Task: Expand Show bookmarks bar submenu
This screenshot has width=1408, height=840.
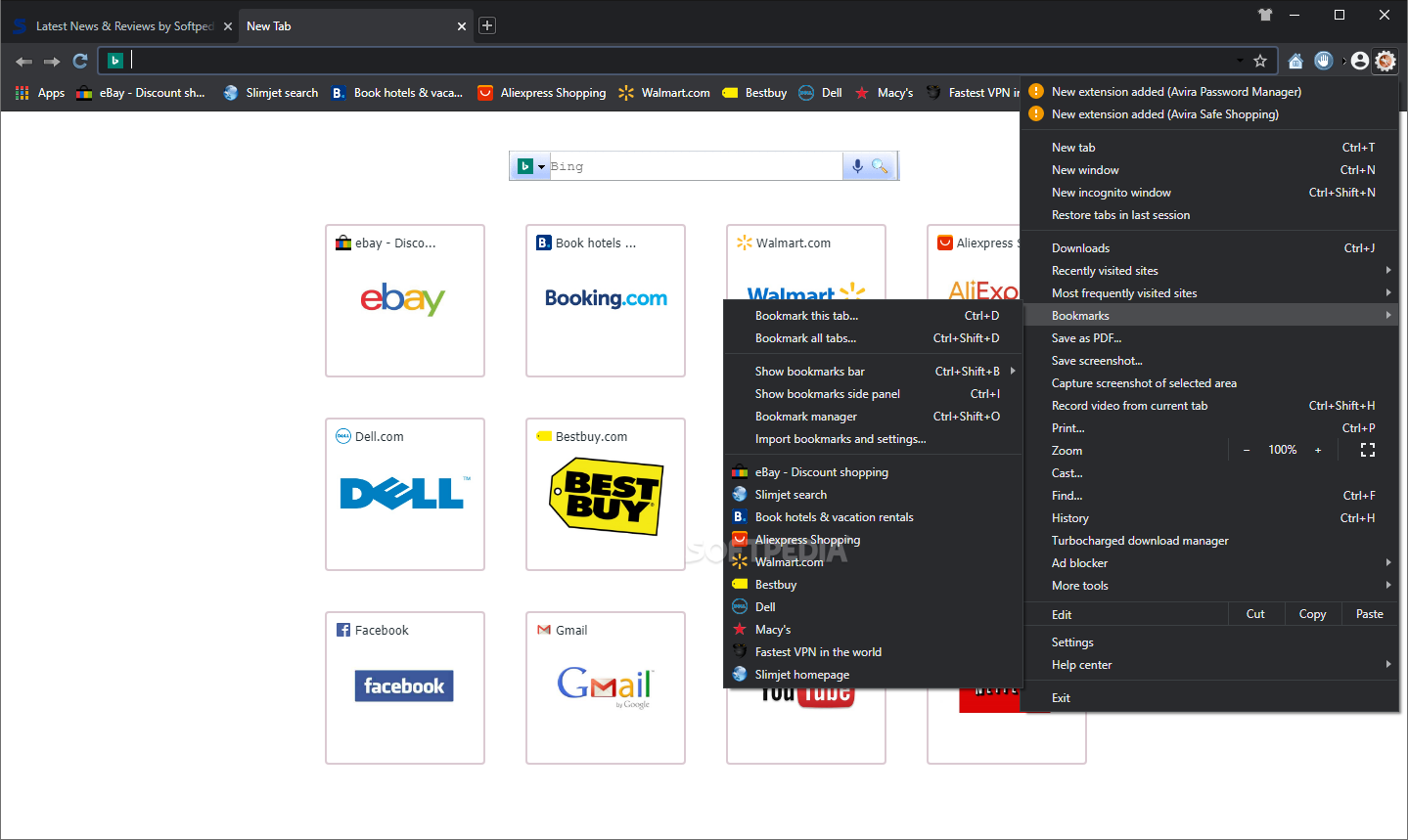Action: pos(873,372)
